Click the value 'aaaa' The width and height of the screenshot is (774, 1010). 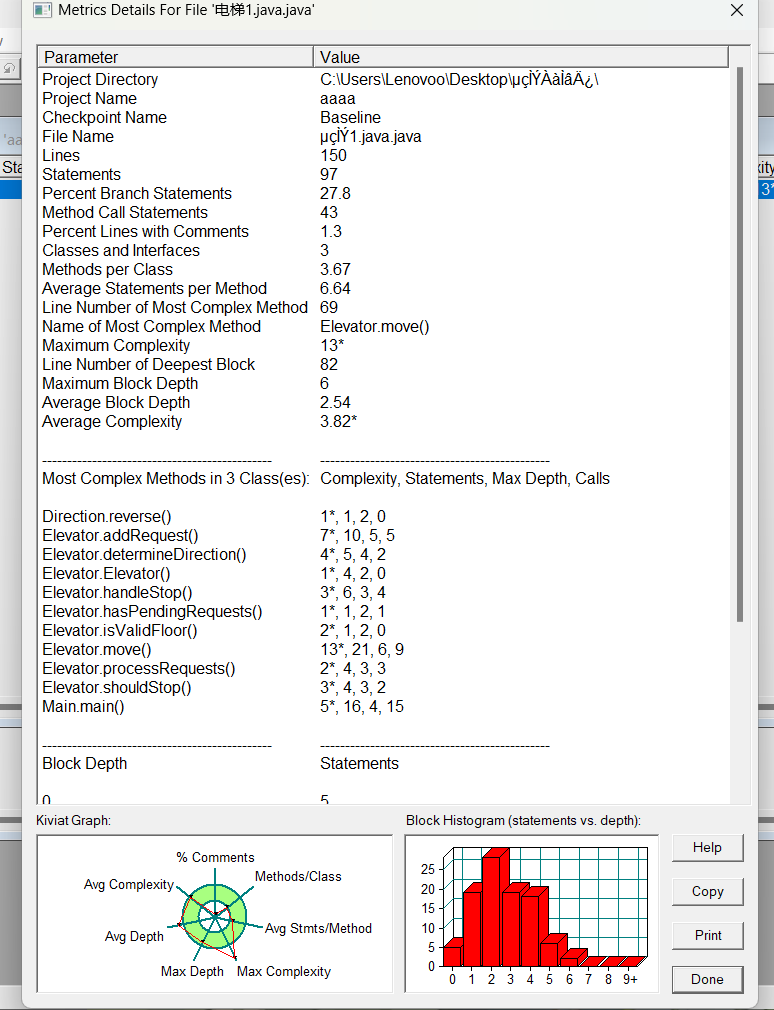[337, 99]
